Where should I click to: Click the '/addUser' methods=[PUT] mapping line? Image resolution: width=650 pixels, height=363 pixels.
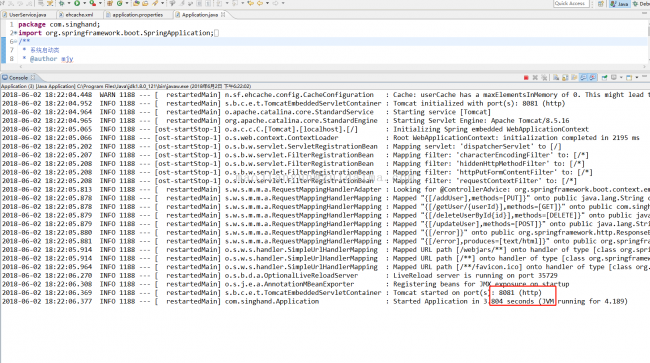click(325, 198)
